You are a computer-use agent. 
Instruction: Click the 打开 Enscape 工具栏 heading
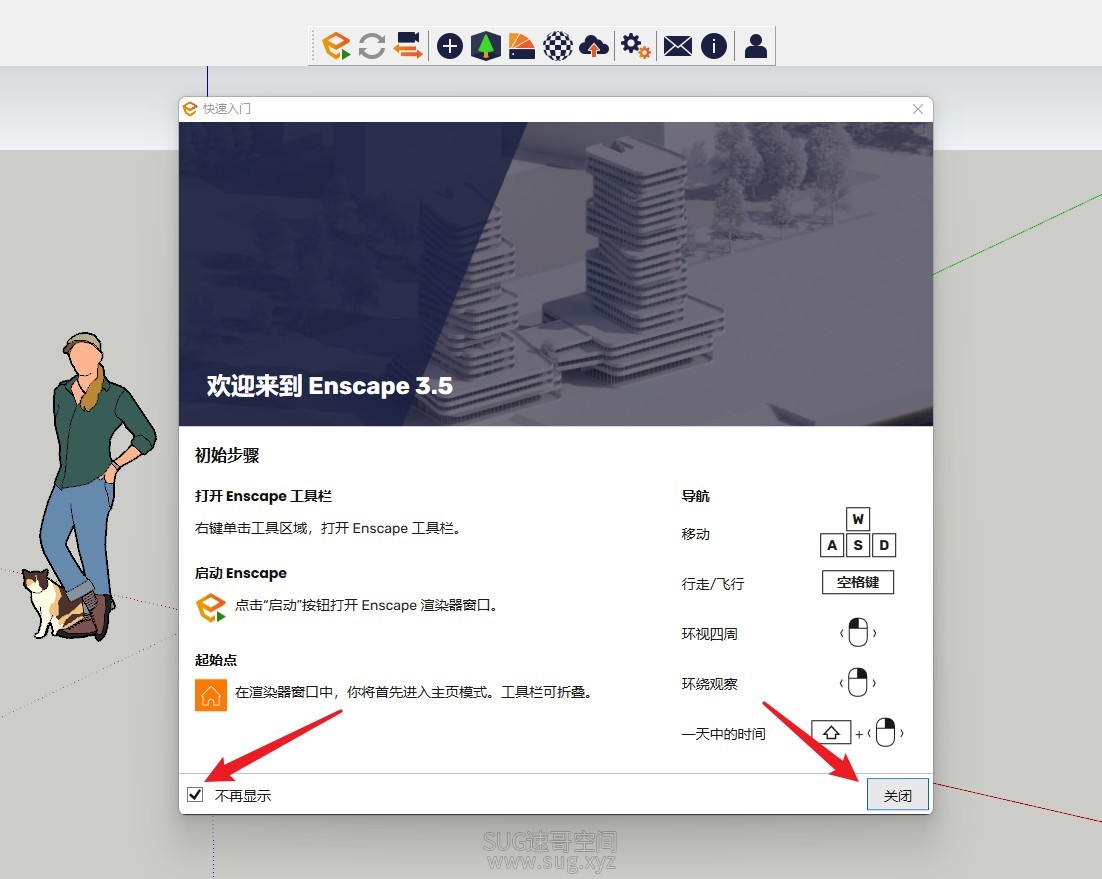[x=264, y=496]
